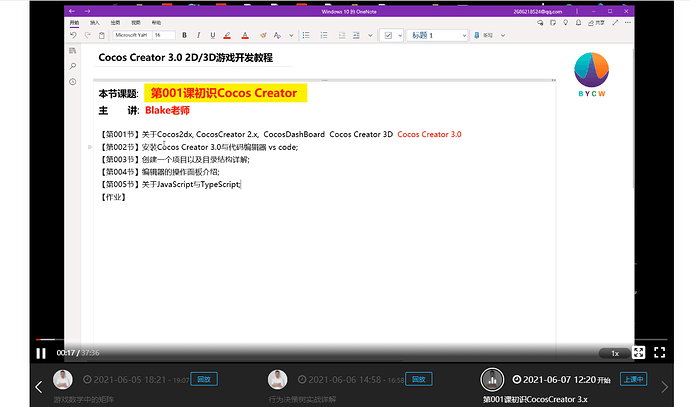Image resolution: width=690 pixels, height=407 pixels.
Task: Click 回放 for the 2021-06-05 lesson
Action: click(x=204, y=379)
